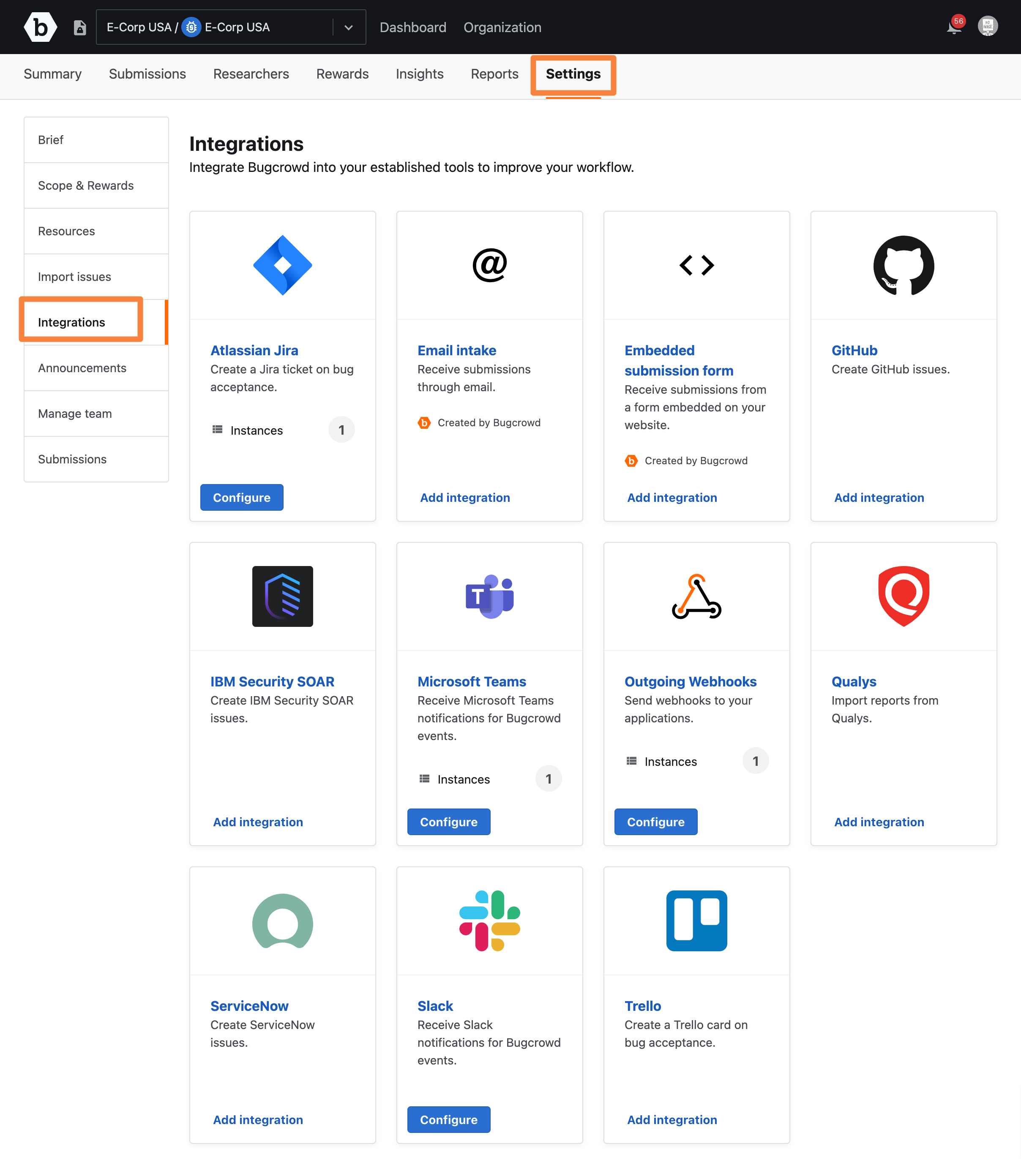Viewport: 1021px width, 1176px height.
Task: Click the Bugcrowd logo home button
Action: click(x=40, y=27)
